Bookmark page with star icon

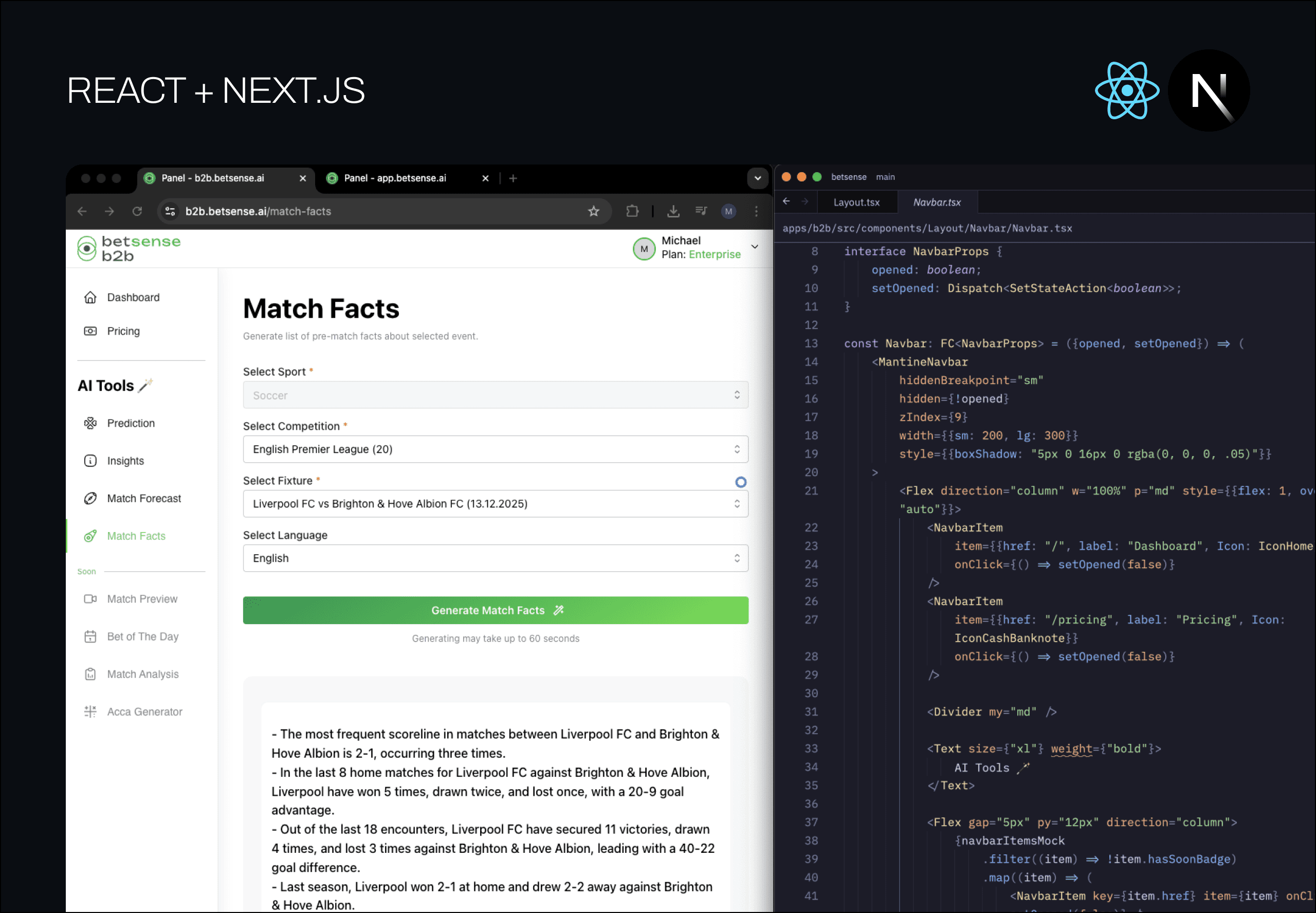click(x=593, y=211)
